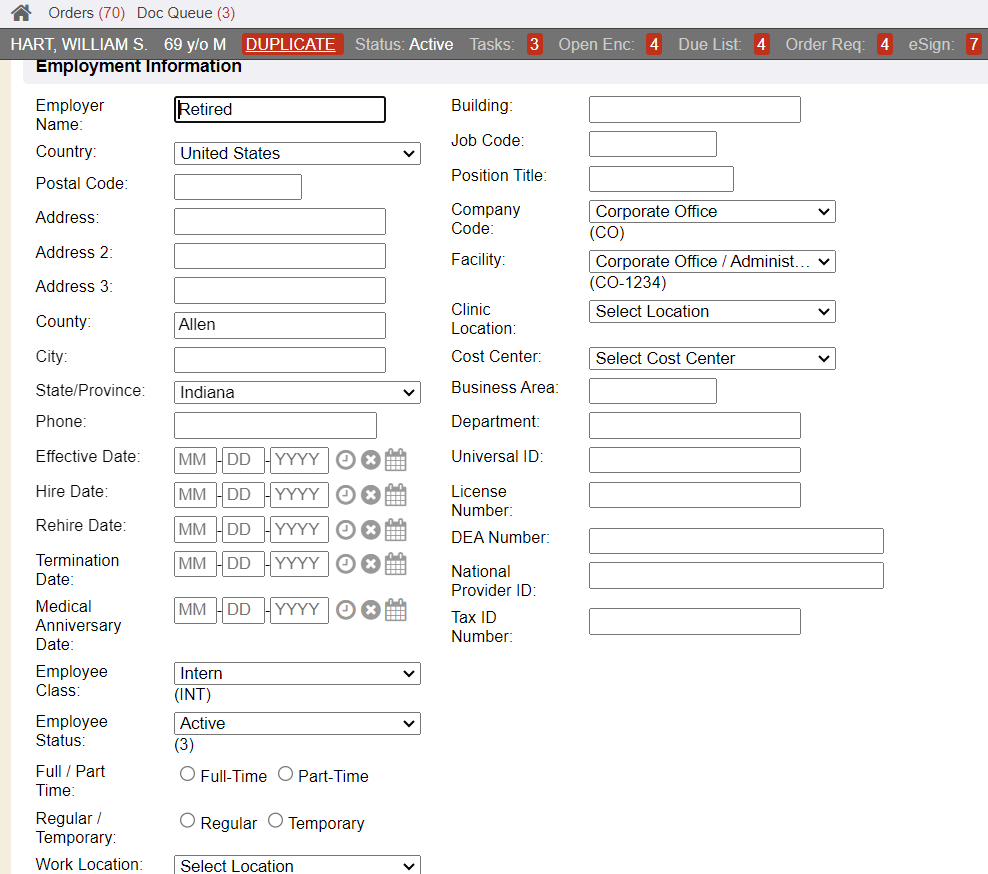988x874 pixels.
Task: Click clock icon next to Effective Date
Action: click(x=345, y=460)
